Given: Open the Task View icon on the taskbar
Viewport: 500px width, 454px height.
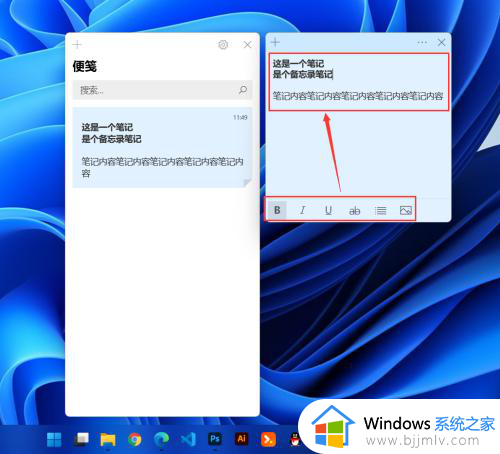Looking at the screenshot, I should coord(81,439).
